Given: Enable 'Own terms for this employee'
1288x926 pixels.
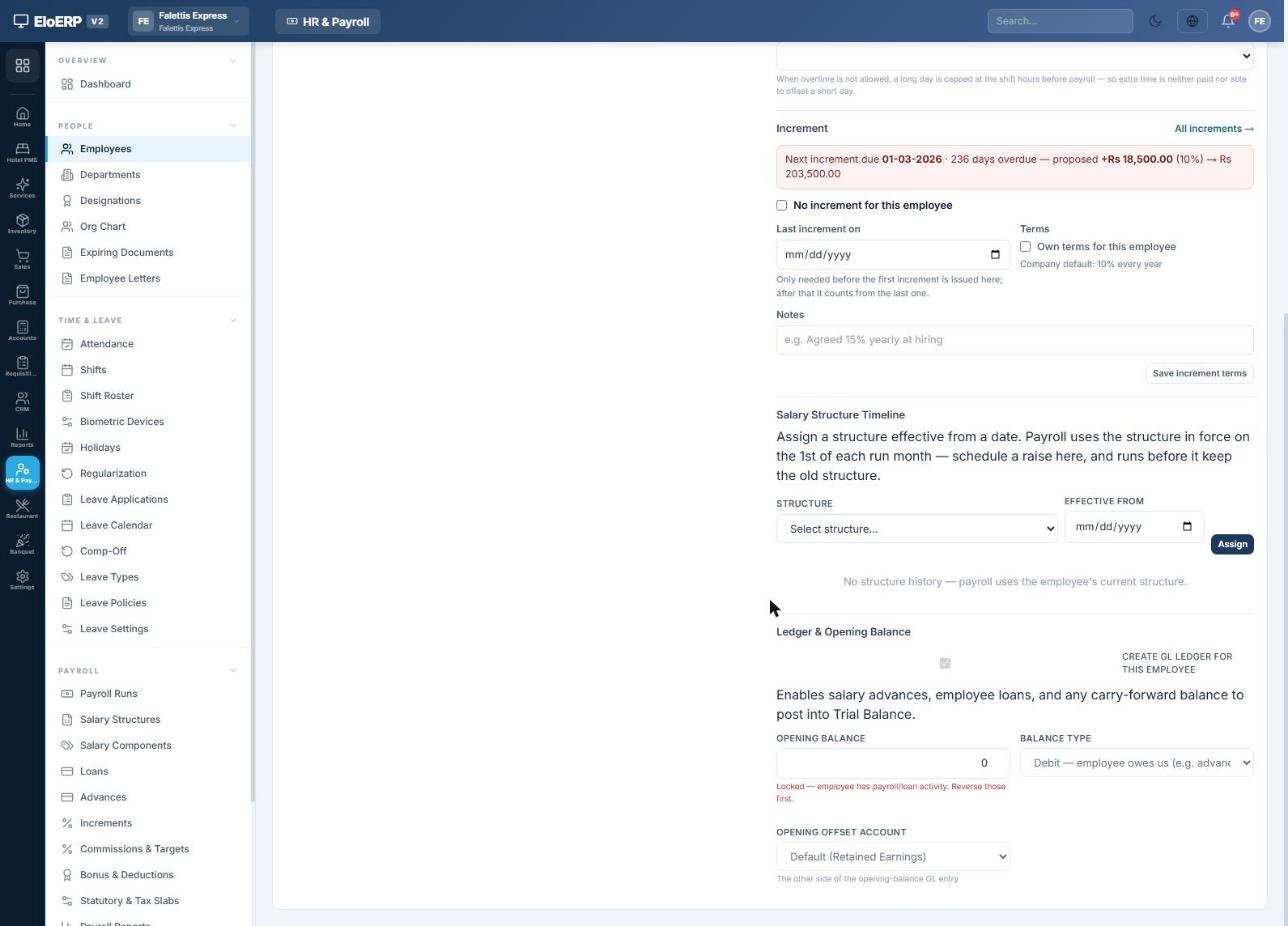Looking at the screenshot, I should click(x=1025, y=246).
